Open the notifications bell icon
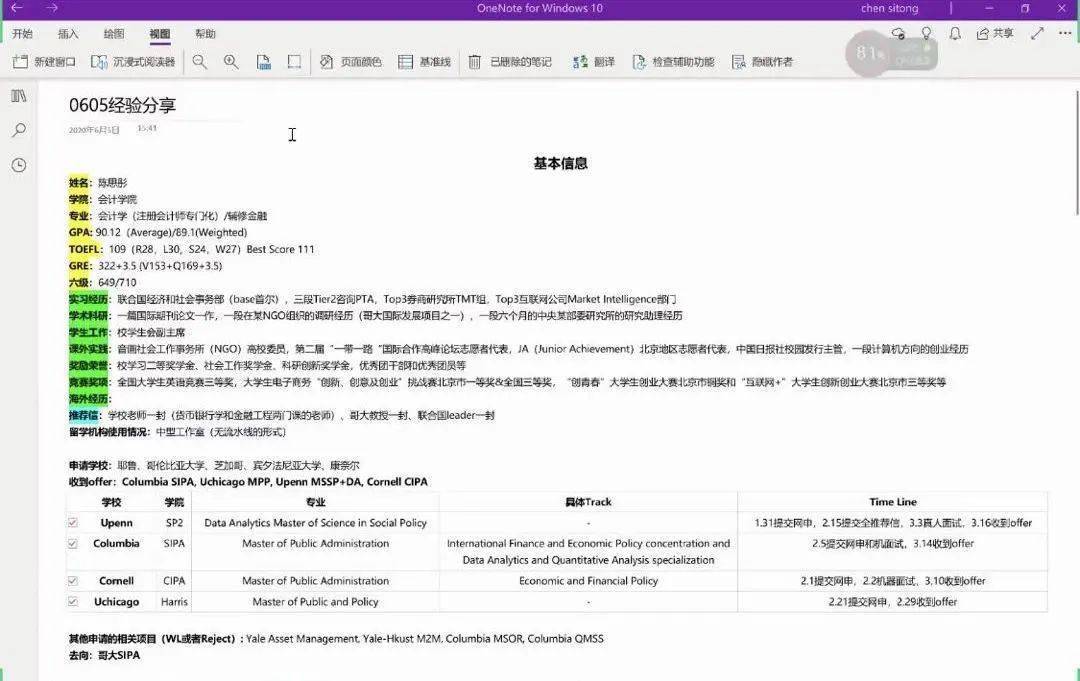1080x681 pixels. pos(955,33)
